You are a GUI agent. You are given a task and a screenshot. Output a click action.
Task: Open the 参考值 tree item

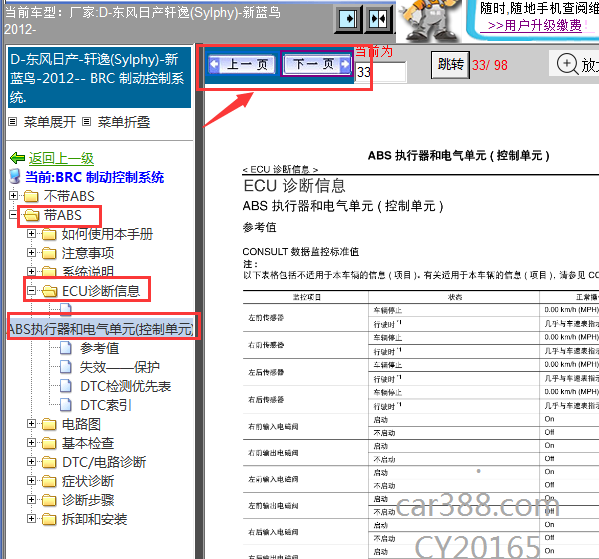tap(100, 348)
